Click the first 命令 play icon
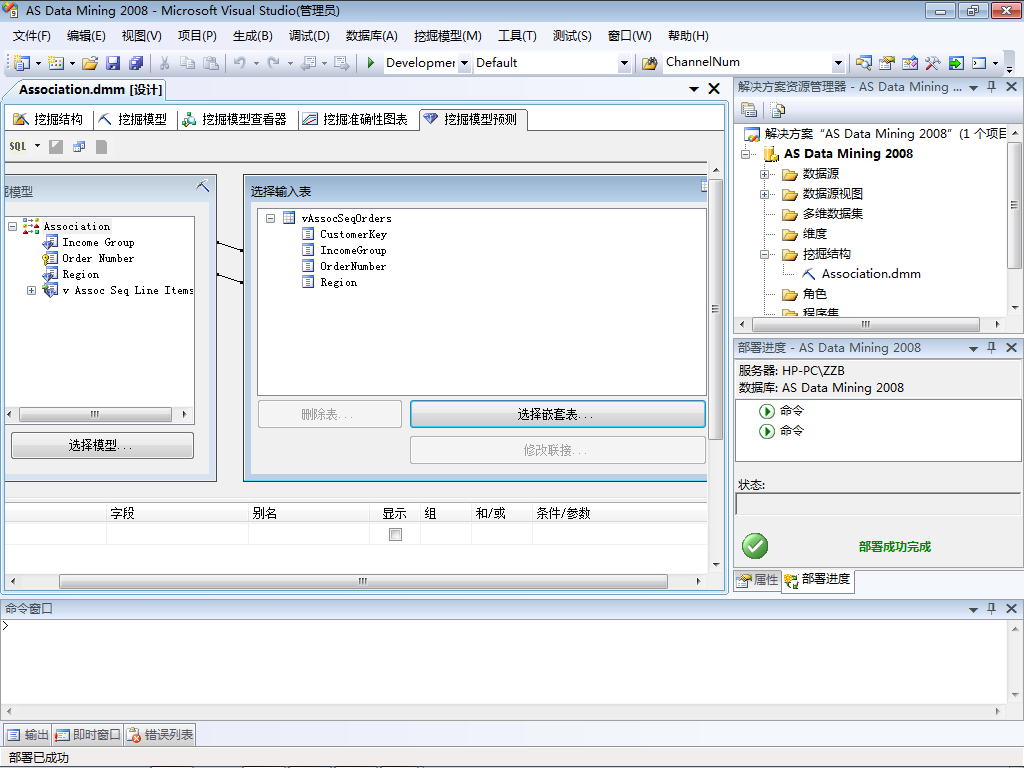Image resolution: width=1024 pixels, height=768 pixels. (767, 411)
